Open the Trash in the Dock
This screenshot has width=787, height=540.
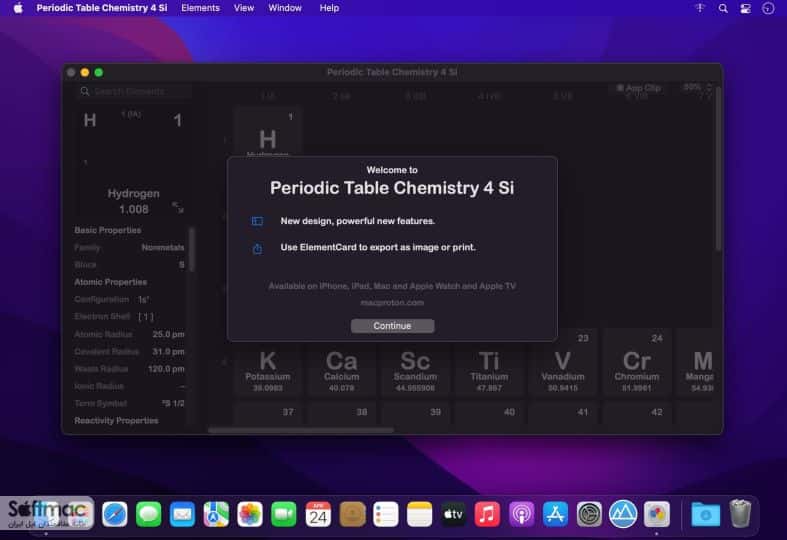click(x=740, y=514)
